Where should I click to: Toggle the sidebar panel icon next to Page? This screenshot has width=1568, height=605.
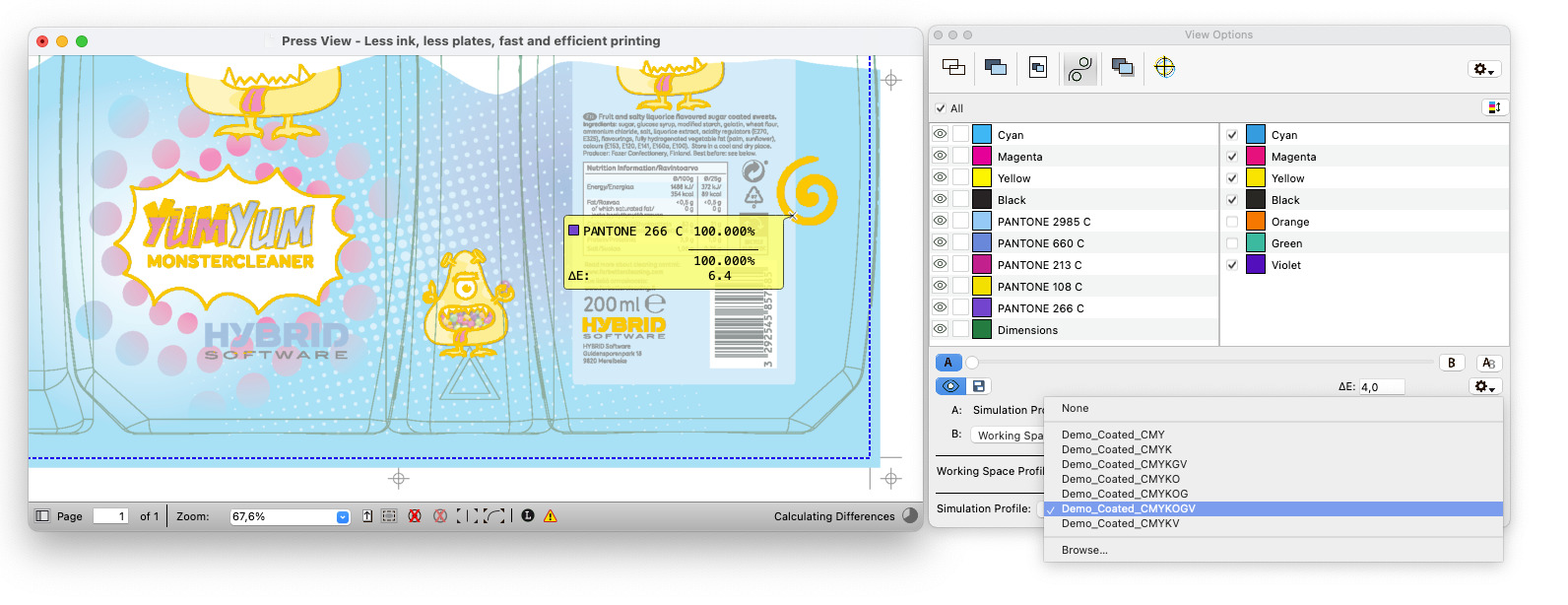pyautogui.click(x=42, y=515)
